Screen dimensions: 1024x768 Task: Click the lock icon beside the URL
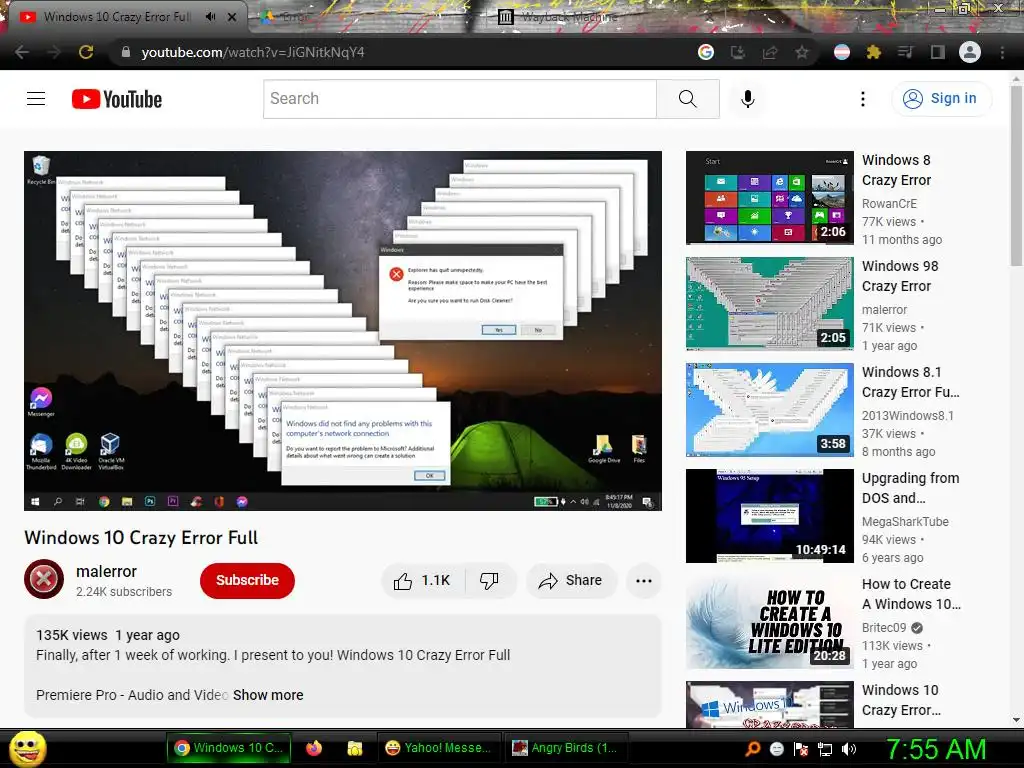point(126,52)
